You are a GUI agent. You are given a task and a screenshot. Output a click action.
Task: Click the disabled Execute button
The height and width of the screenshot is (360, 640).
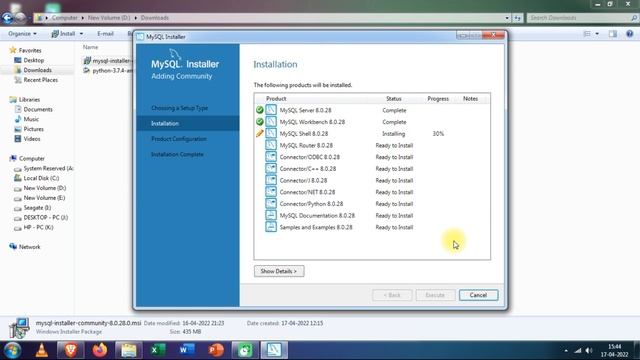(435, 295)
